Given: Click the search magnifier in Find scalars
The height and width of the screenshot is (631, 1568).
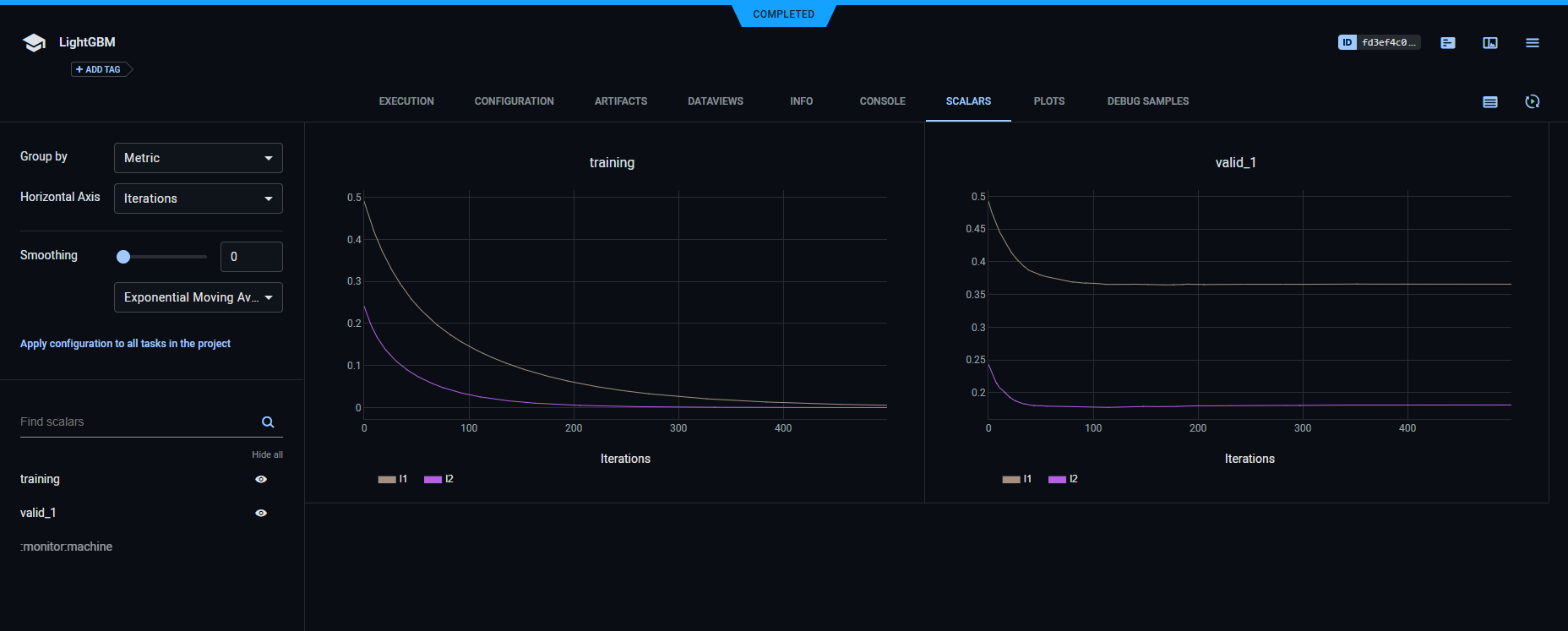Looking at the screenshot, I should click(x=268, y=422).
